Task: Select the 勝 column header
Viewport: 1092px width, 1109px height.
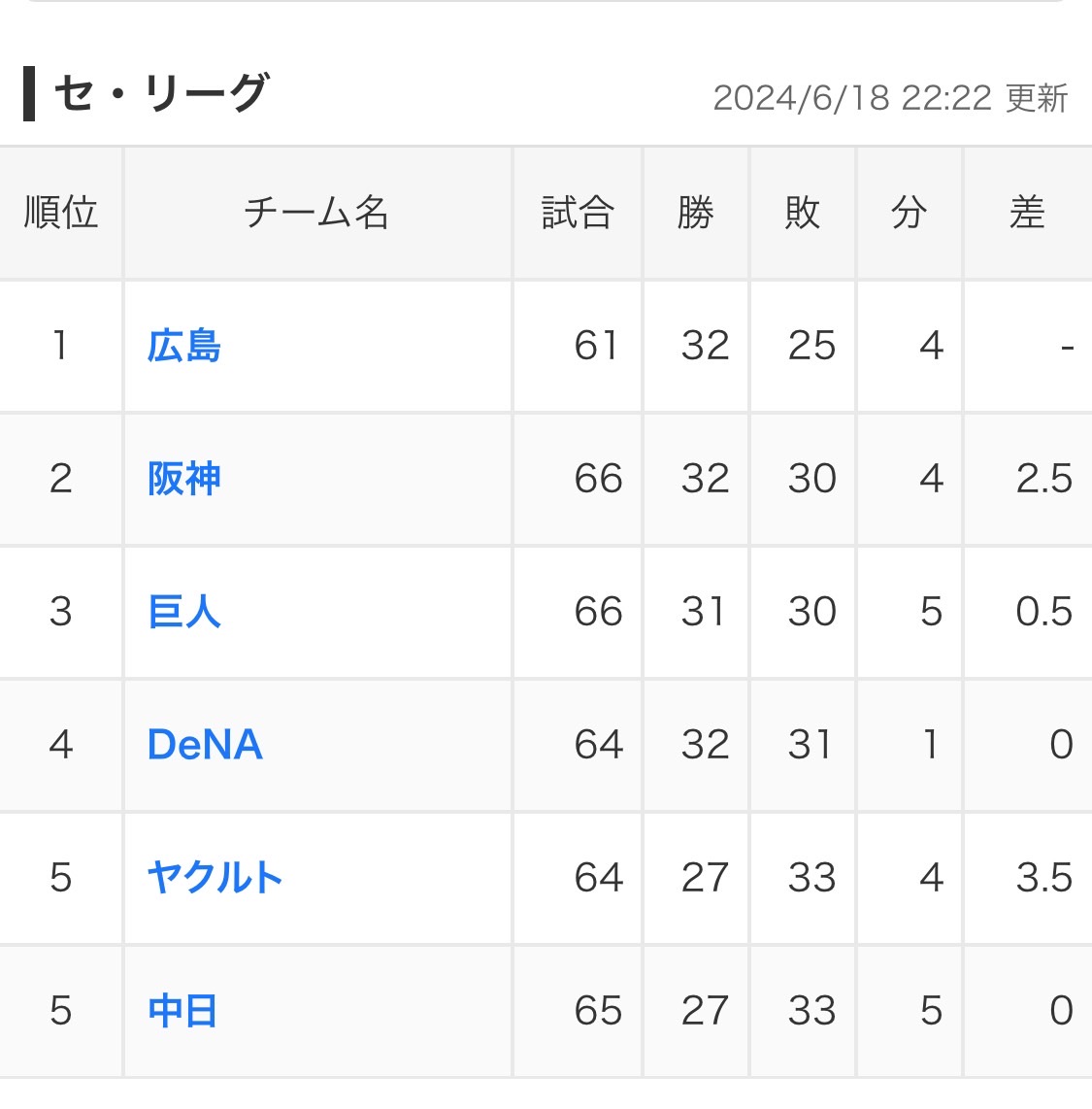Action: coord(696,213)
